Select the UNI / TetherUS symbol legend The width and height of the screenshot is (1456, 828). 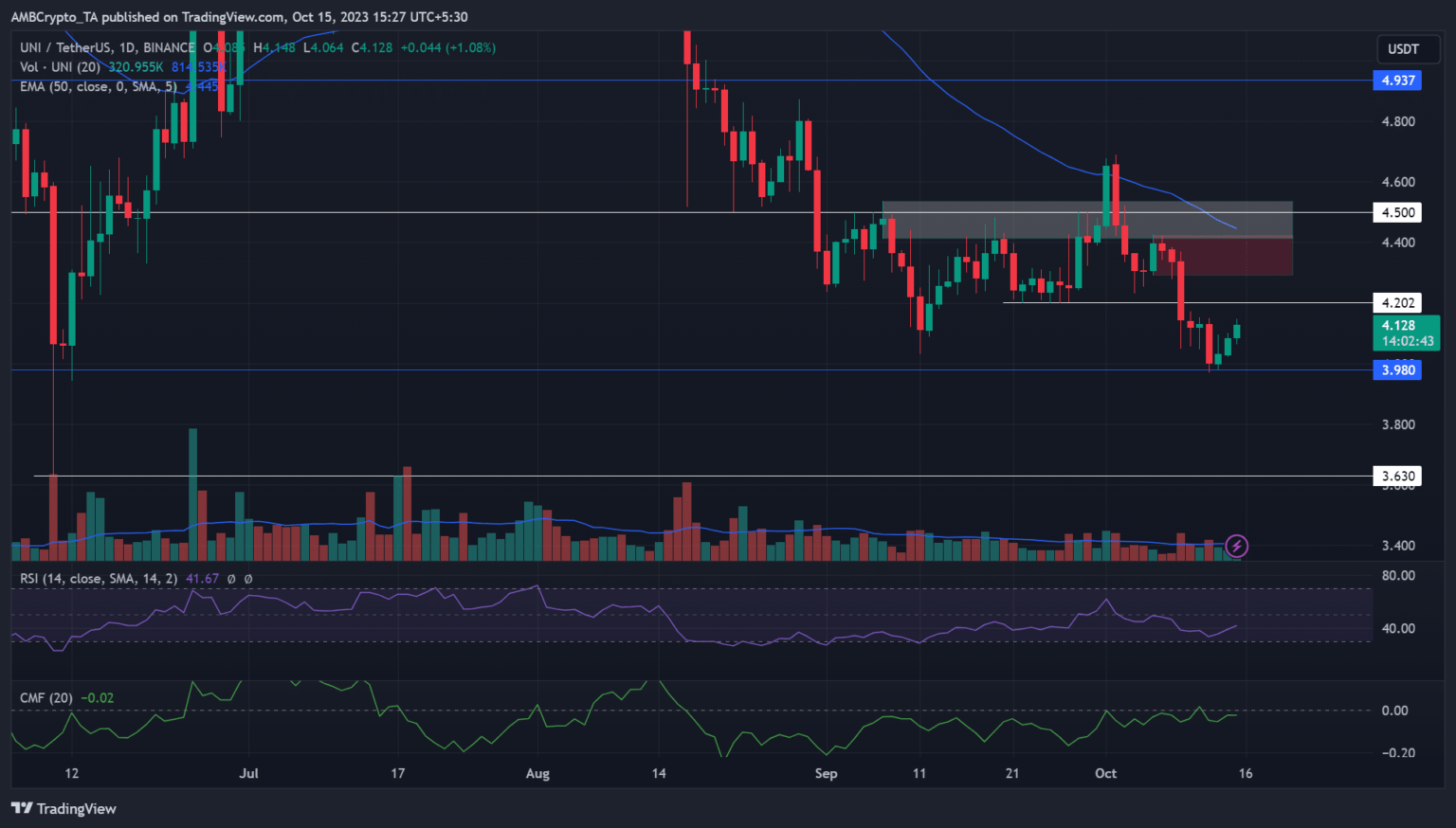tap(106, 47)
